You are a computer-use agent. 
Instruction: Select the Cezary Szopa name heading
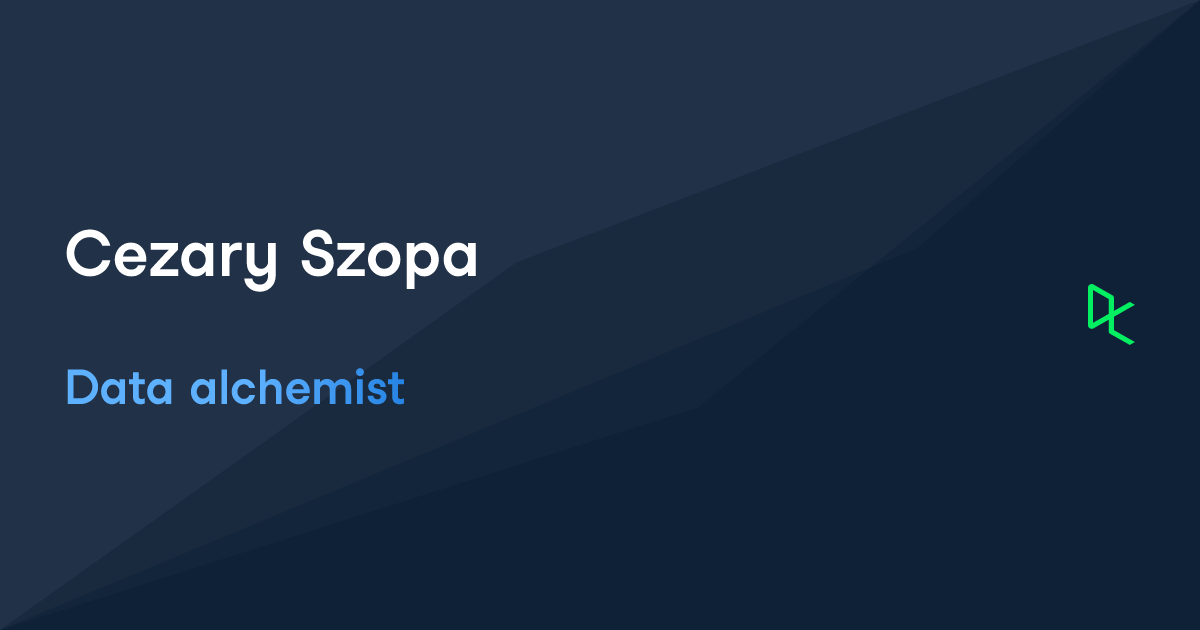click(271, 256)
